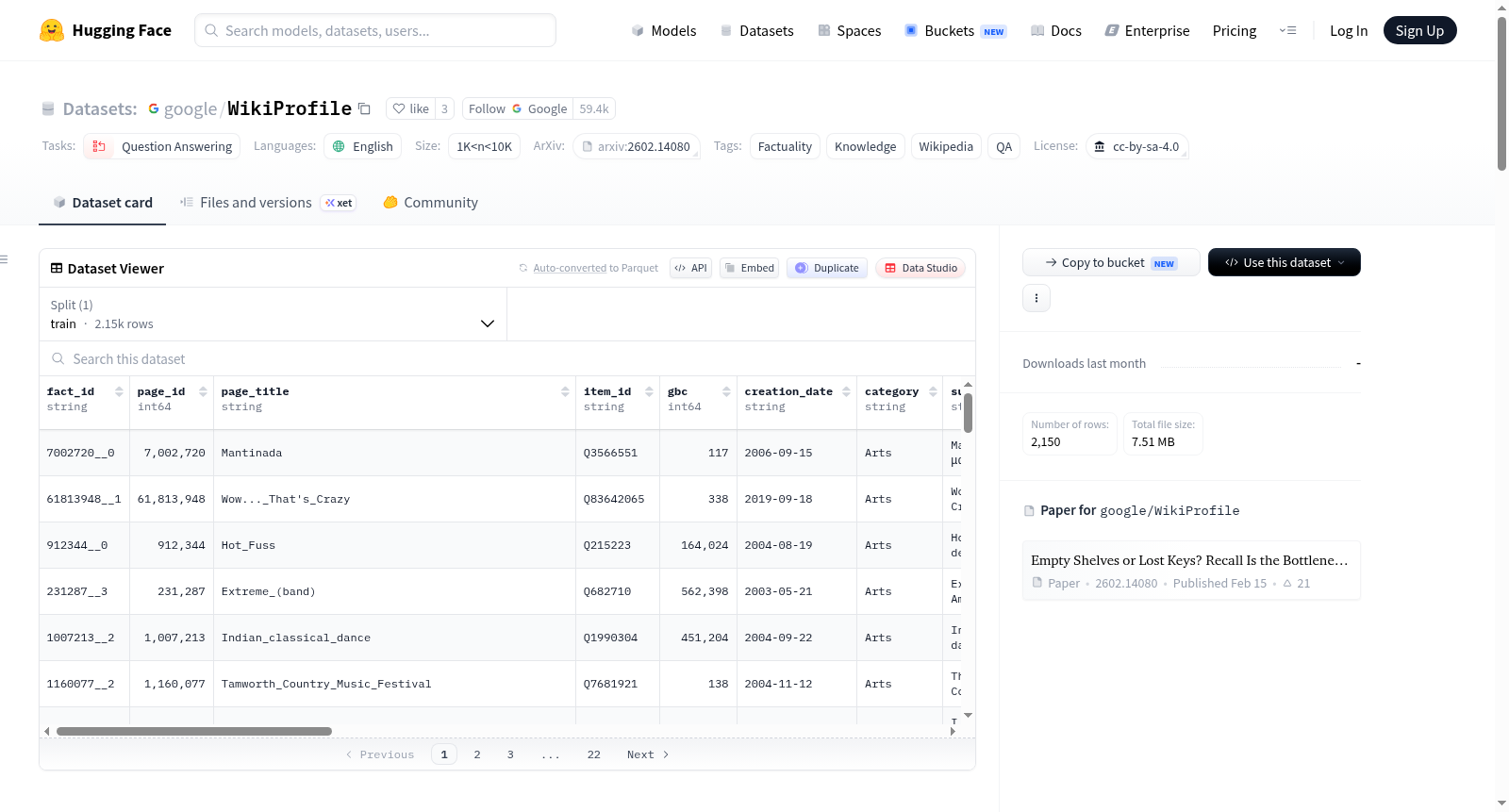
Task: Click the Mantinada page title cell
Action: [x=394, y=453]
